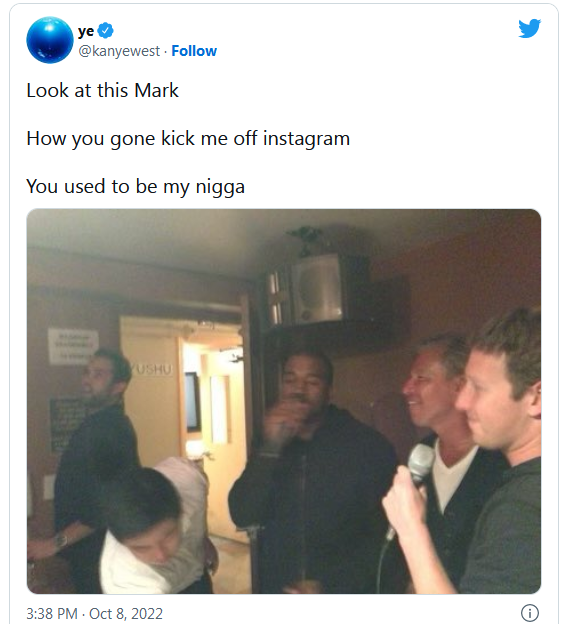This screenshot has width=588, height=624.
Task: Select the "Look at this Mark" text line
Action: coord(102,90)
